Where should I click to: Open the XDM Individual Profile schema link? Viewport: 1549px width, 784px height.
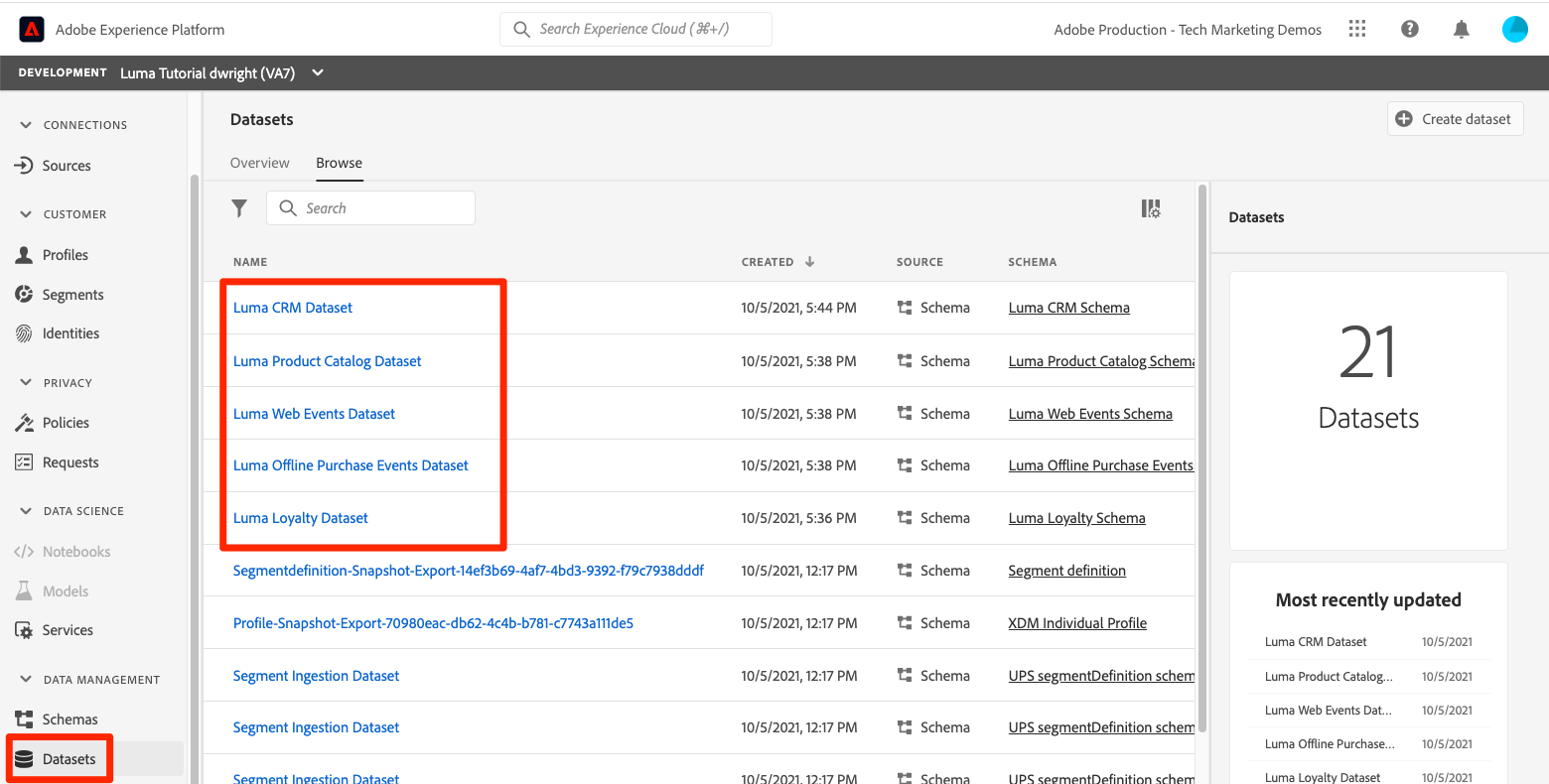pos(1077,623)
